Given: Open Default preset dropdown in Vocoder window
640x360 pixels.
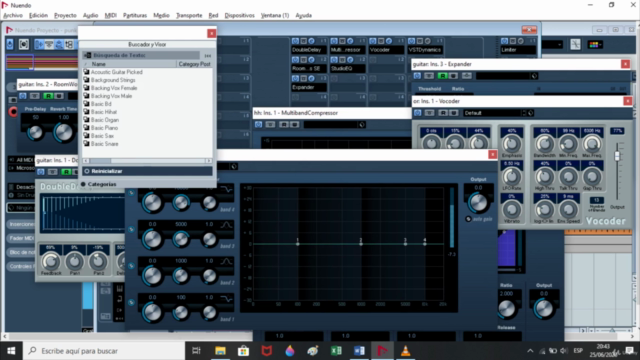Looking at the screenshot, I should [x=493, y=113].
